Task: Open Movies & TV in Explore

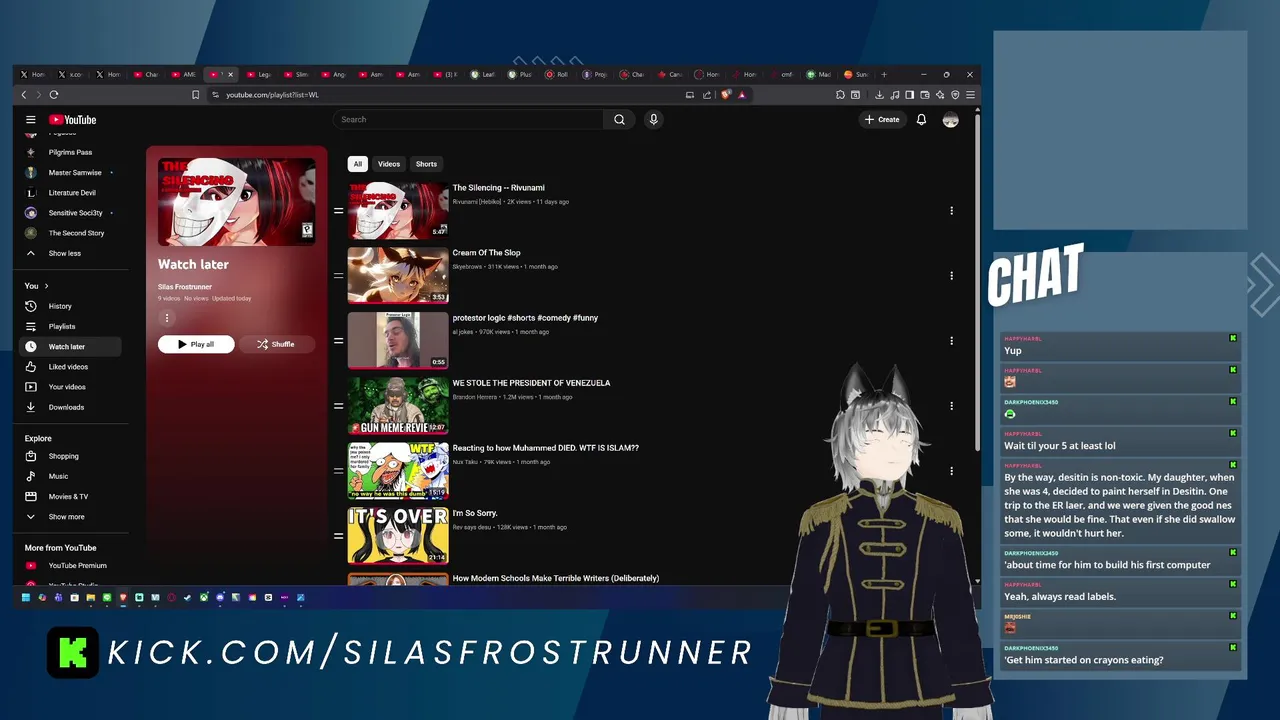Action: (69, 496)
